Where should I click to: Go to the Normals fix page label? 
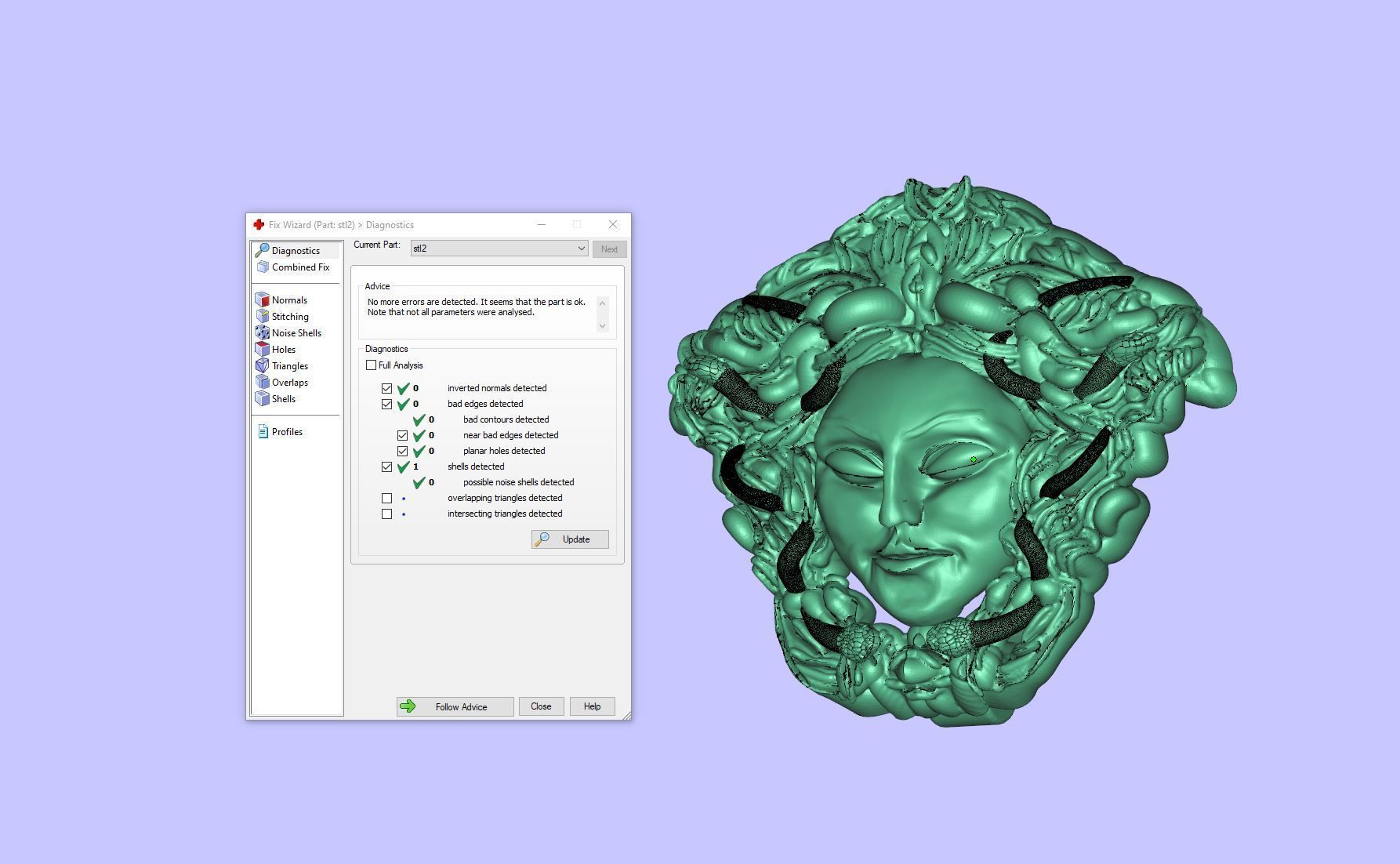pyautogui.click(x=289, y=300)
